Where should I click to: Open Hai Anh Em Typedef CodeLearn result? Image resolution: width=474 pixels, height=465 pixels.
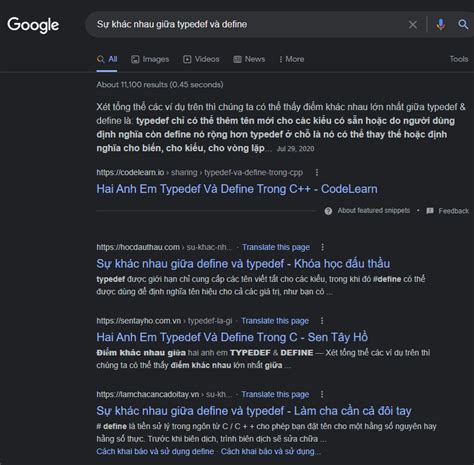(237, 189)
